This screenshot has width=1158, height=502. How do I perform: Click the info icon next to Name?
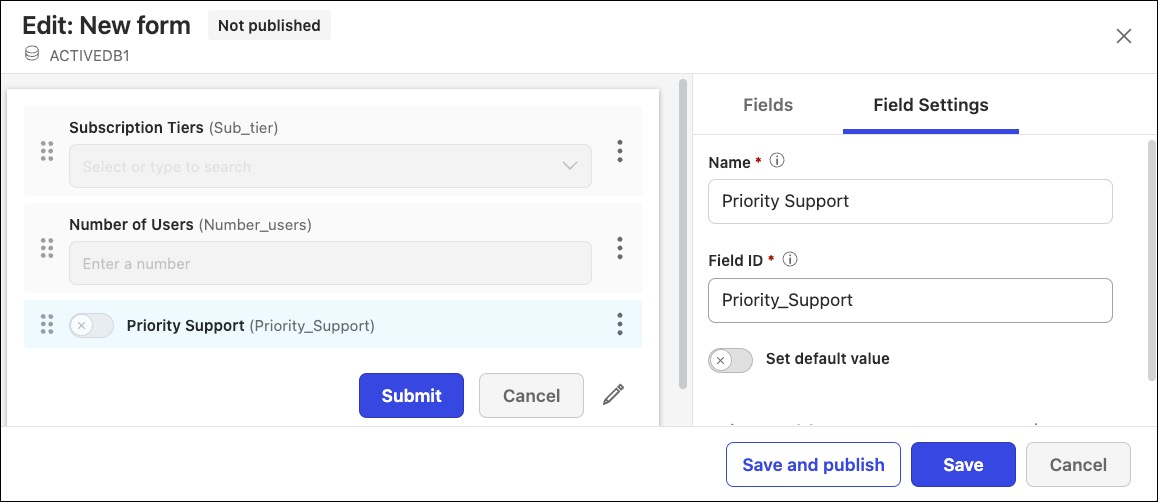tap(776, 160)
